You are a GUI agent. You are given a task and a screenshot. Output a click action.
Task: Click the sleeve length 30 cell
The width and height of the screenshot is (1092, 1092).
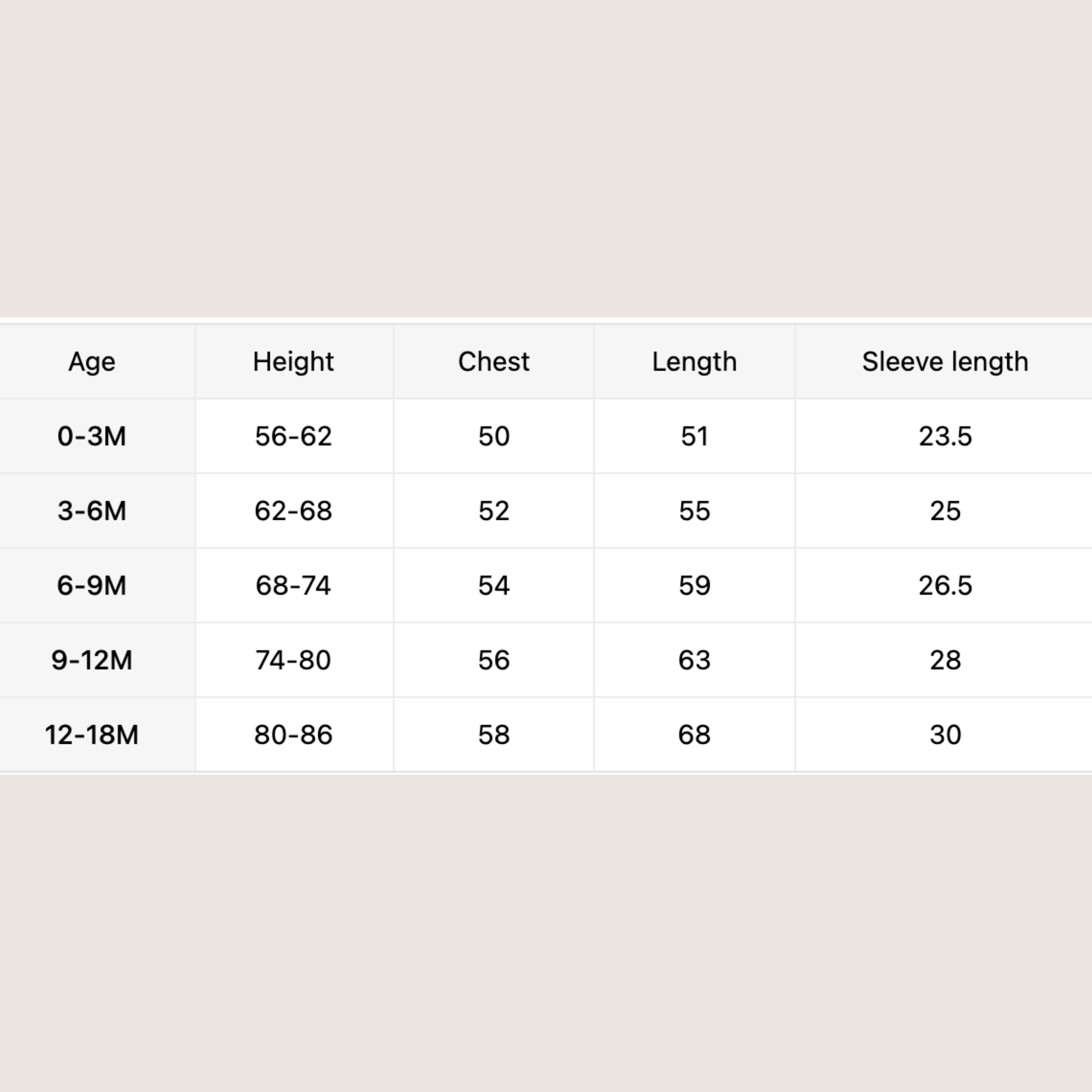point(944,735)
